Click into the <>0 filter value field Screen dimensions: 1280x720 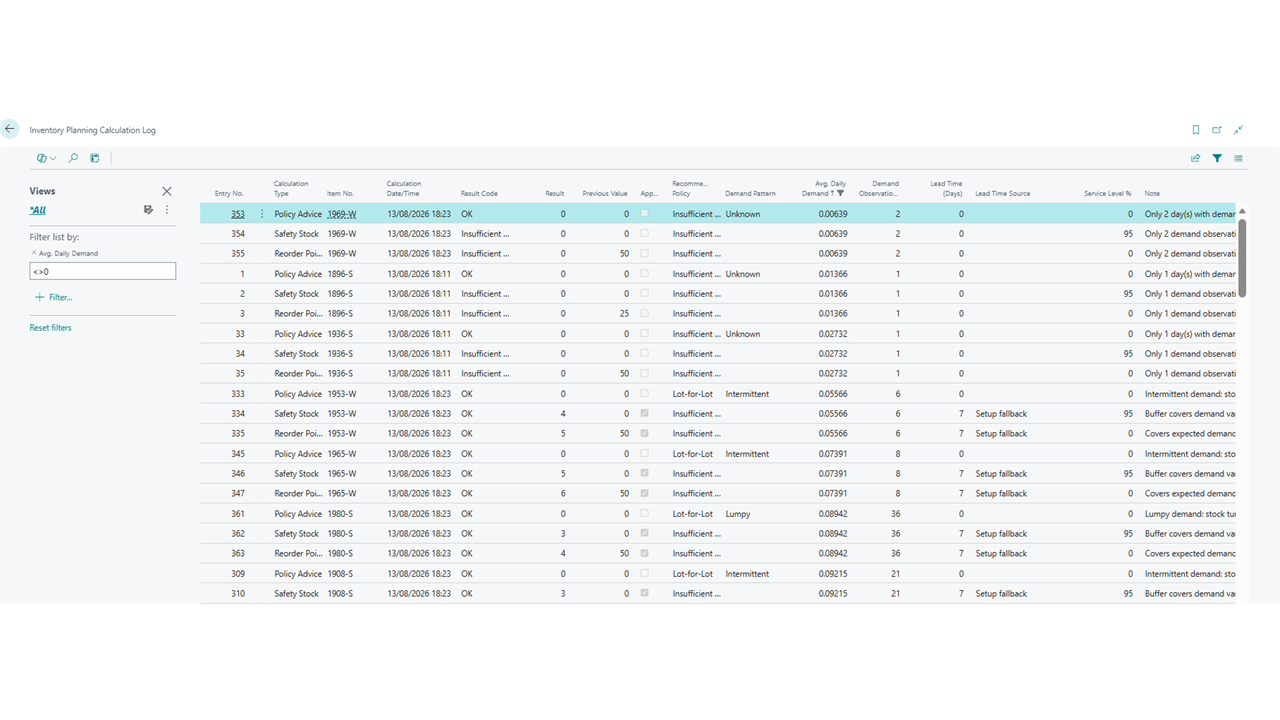(103, 271)
